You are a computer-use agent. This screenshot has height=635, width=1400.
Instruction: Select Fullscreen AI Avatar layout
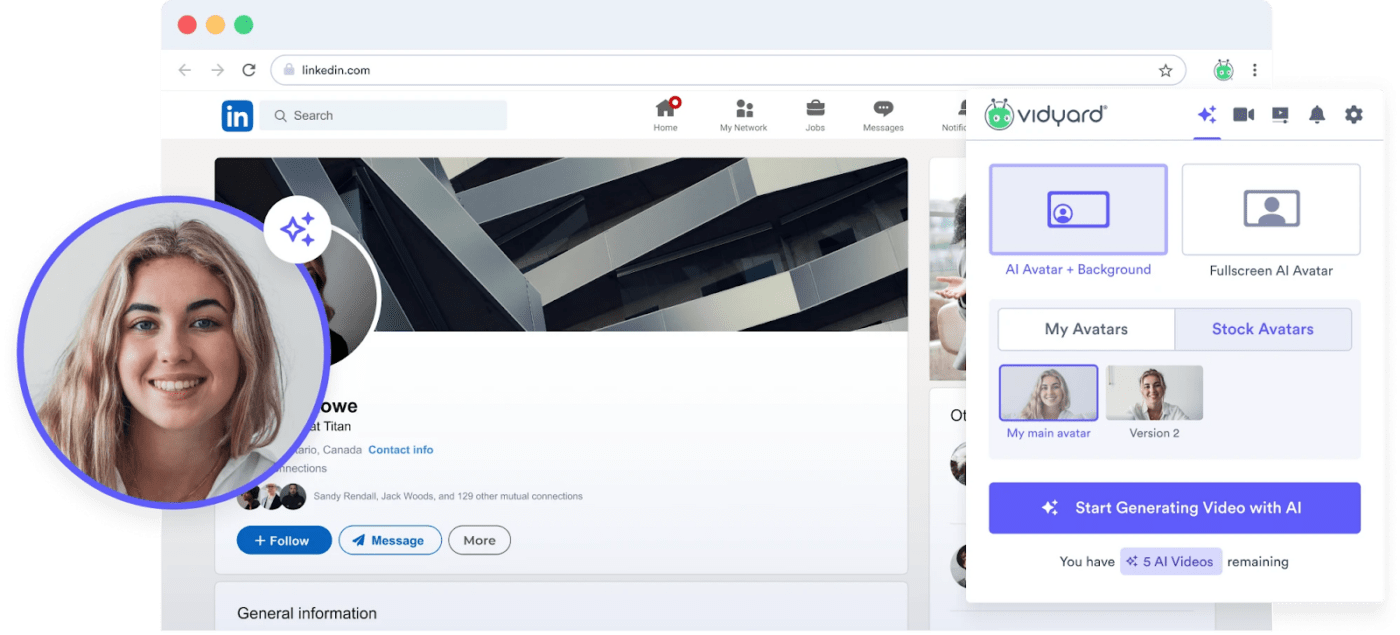pos(1271,209)
